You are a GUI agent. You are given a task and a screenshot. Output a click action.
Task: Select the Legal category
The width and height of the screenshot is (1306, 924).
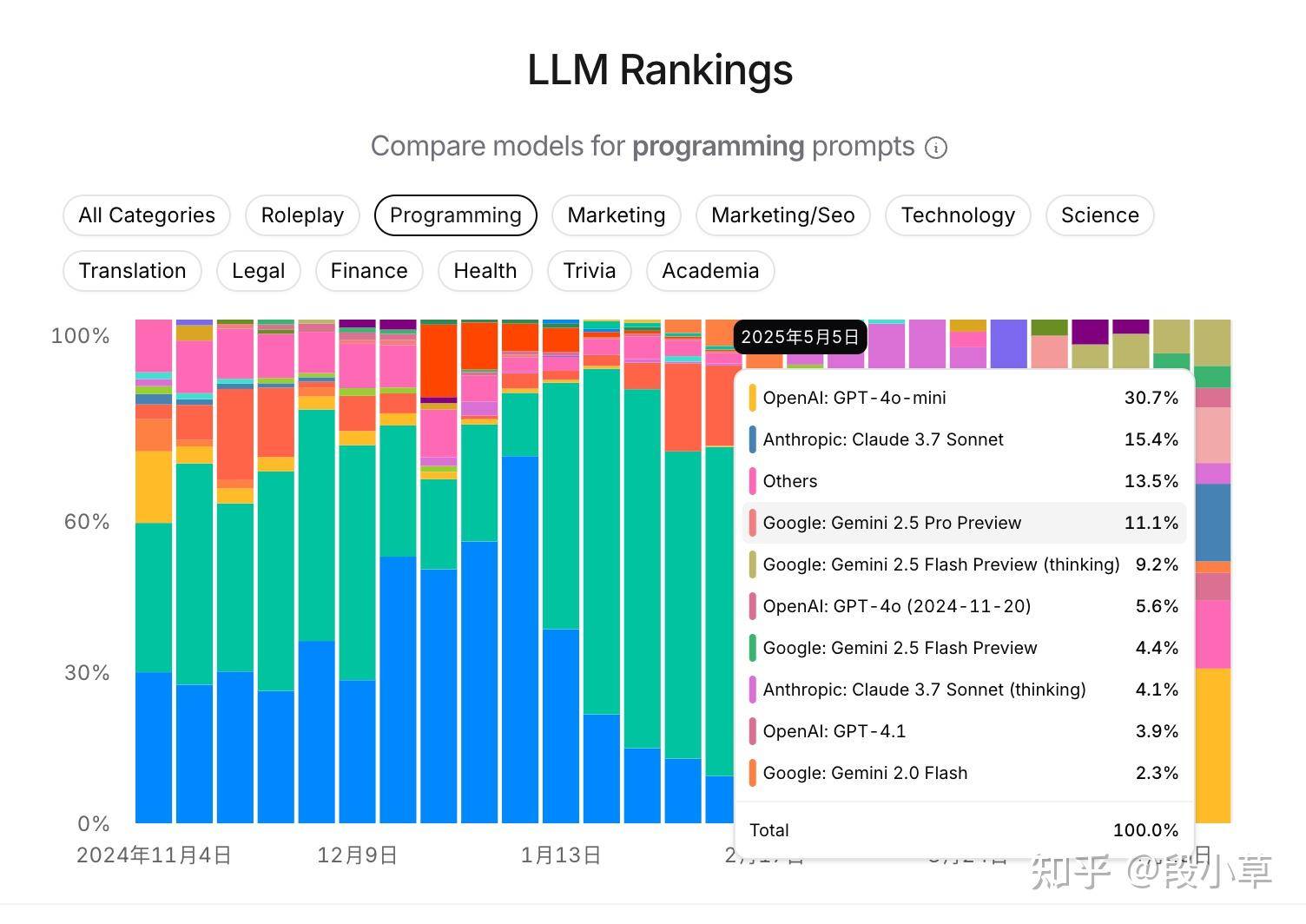(259, 271)
